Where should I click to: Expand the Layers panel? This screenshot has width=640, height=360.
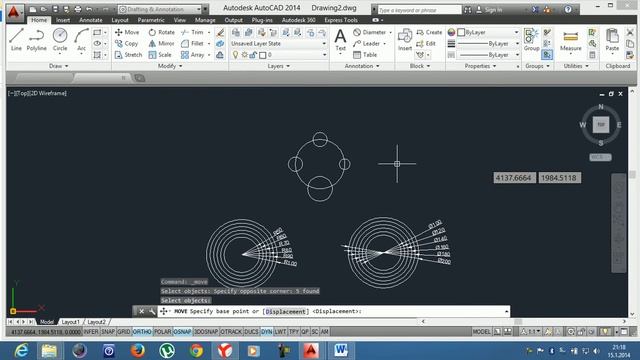[x=278, y=66]
